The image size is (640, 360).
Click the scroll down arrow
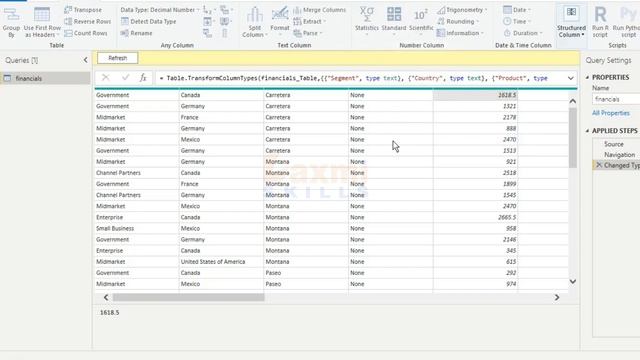573,281
